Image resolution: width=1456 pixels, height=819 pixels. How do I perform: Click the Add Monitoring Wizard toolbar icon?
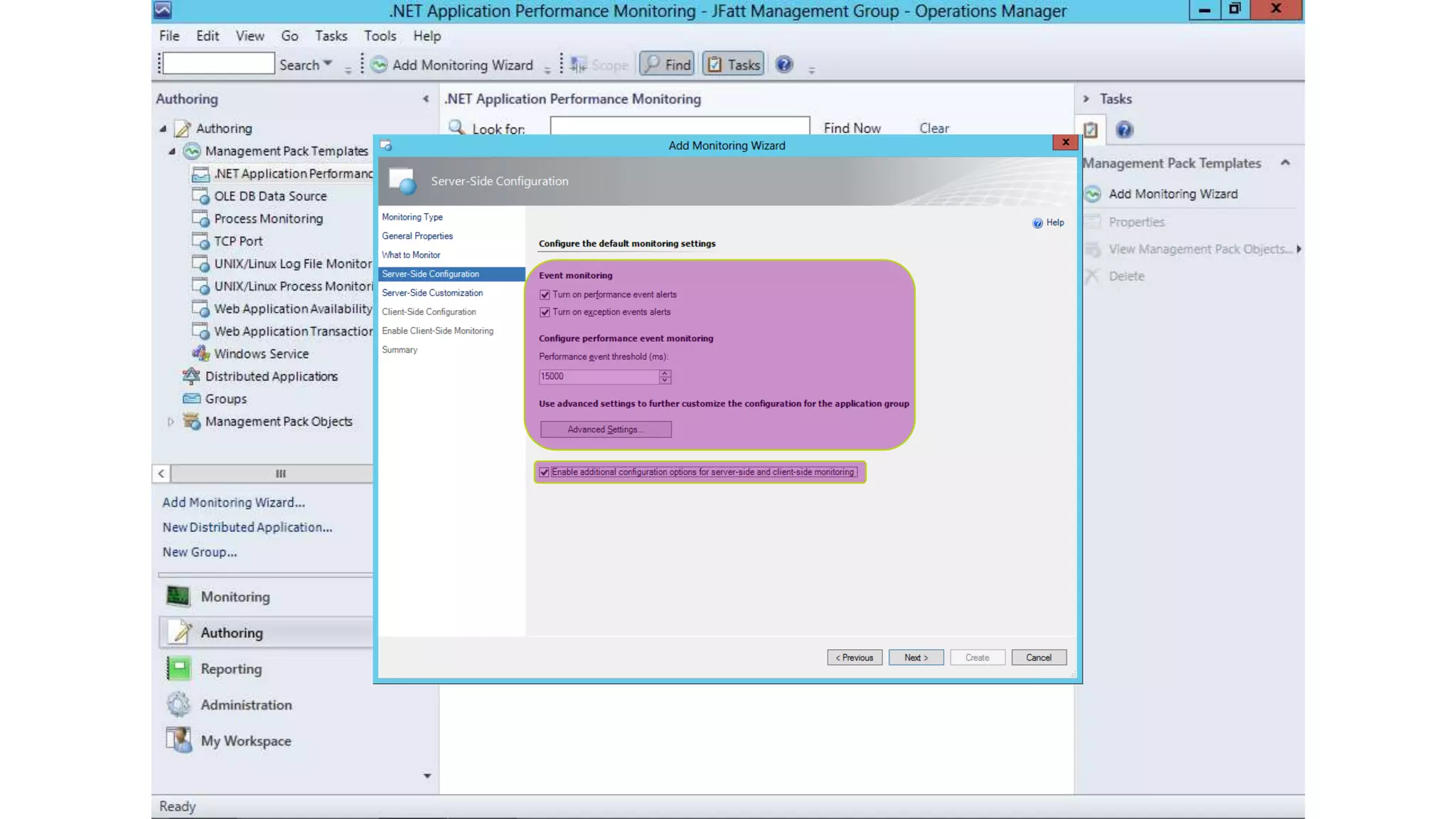coord(379,65)
